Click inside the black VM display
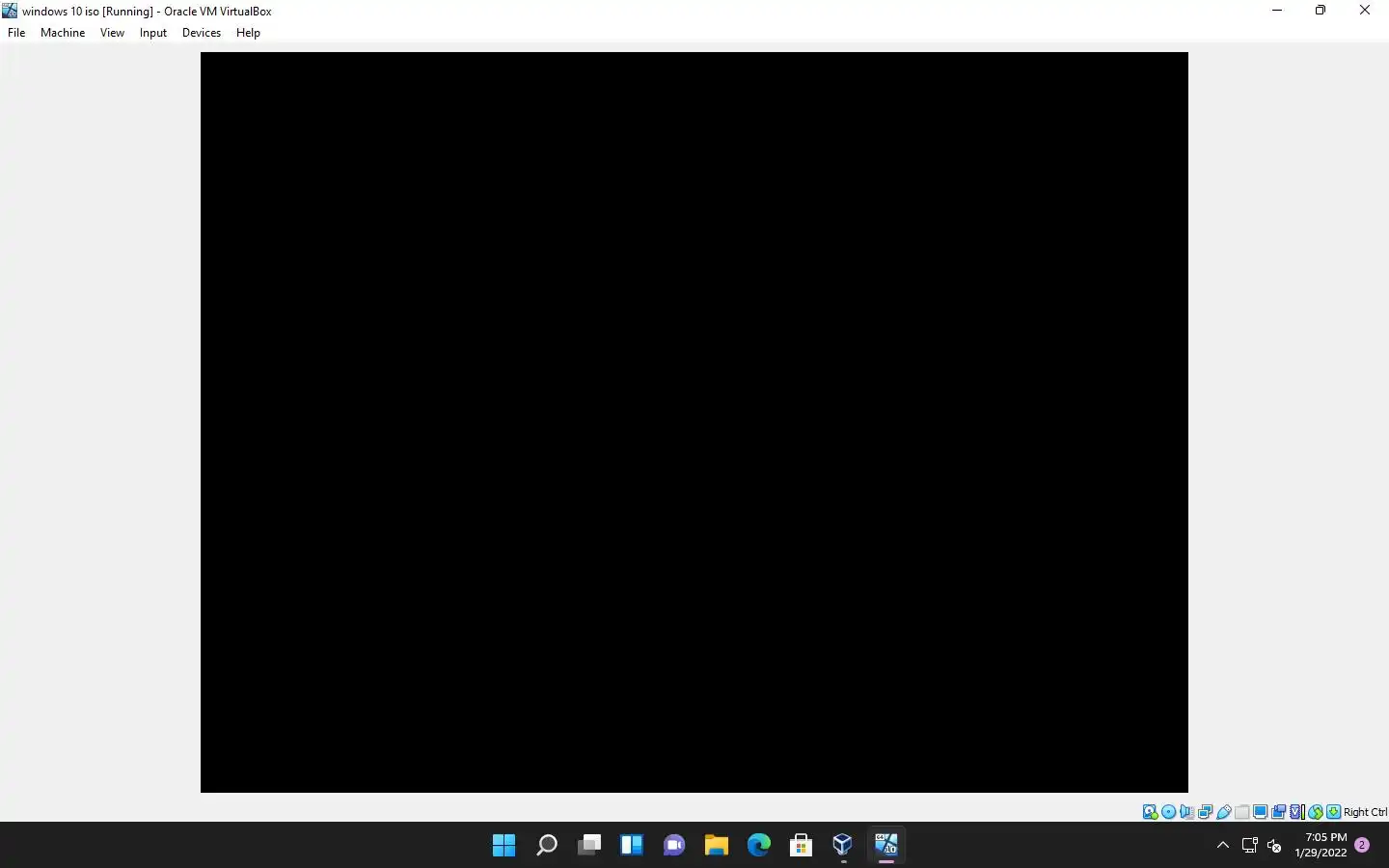 pos(694,422)
